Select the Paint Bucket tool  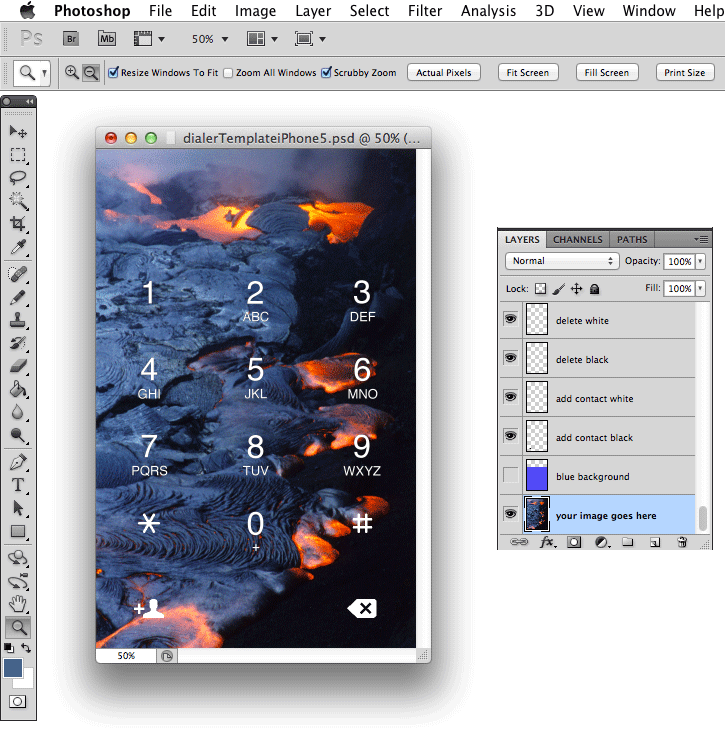[18, 389]
